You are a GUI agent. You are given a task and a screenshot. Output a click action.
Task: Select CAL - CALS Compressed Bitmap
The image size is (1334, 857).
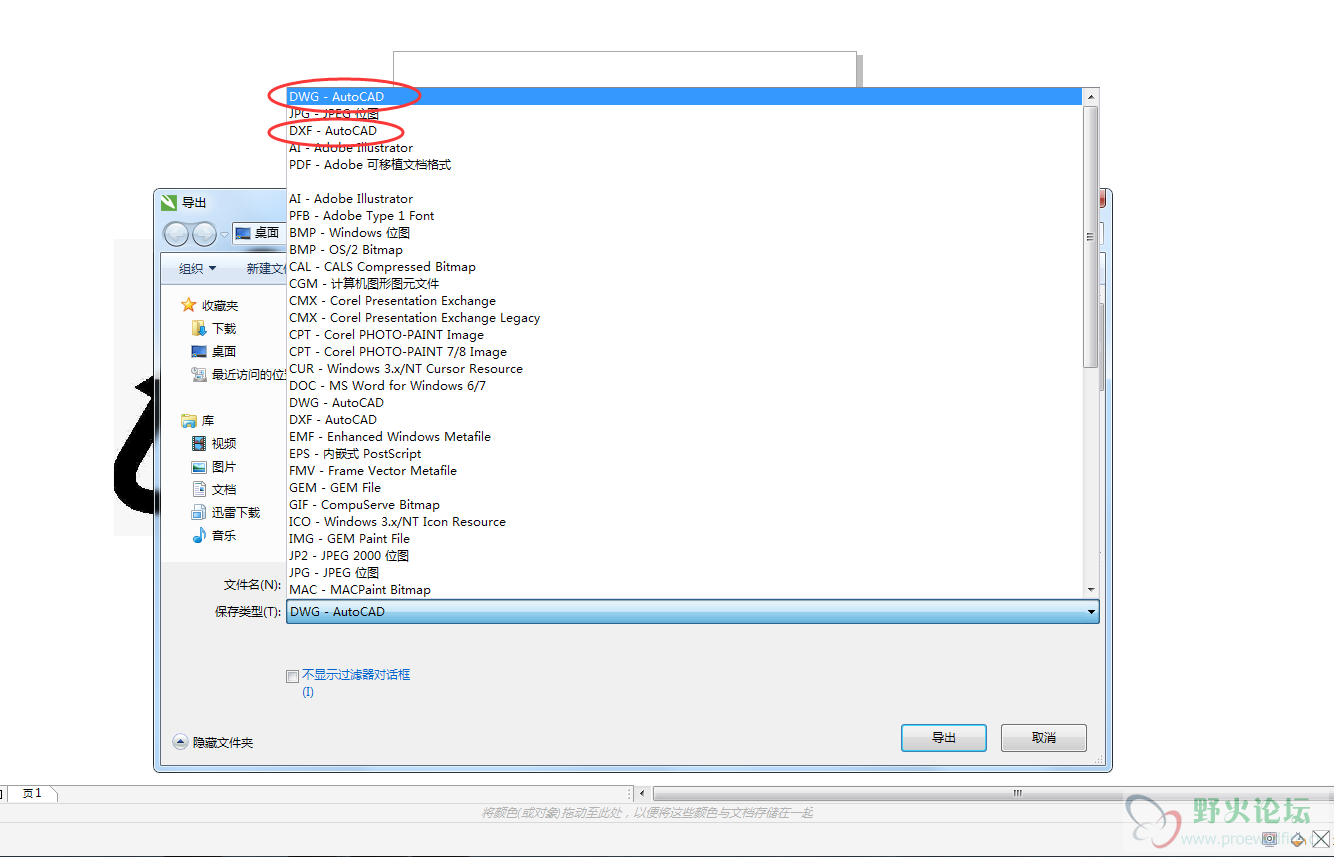point(684,267)
